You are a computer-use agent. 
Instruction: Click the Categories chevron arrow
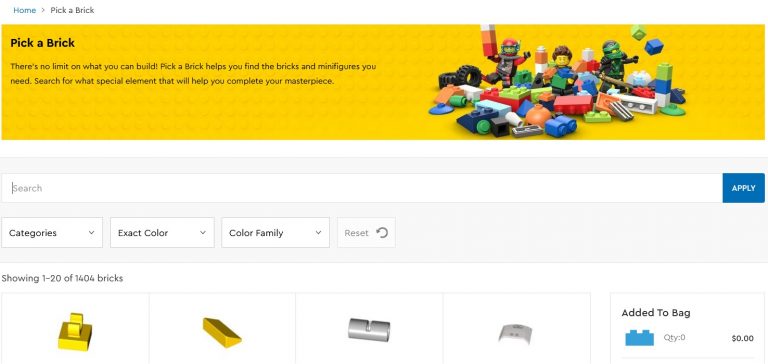tap(91, 233)
